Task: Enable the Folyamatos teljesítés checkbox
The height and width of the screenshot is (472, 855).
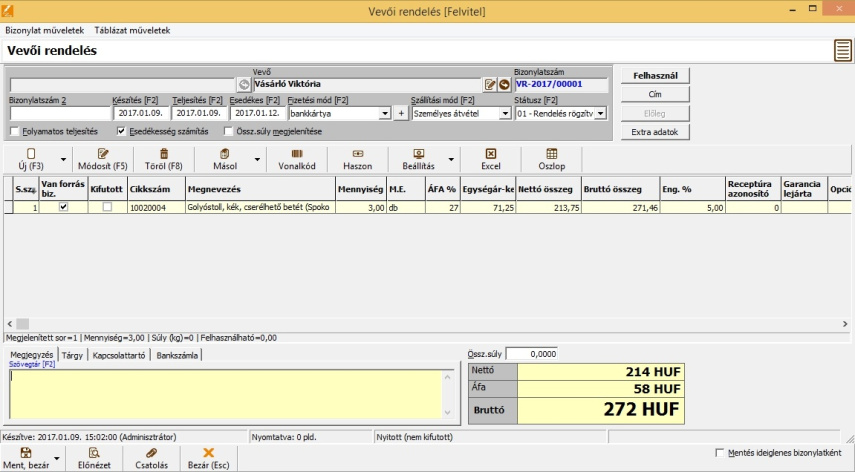Action: coord(14,131)
